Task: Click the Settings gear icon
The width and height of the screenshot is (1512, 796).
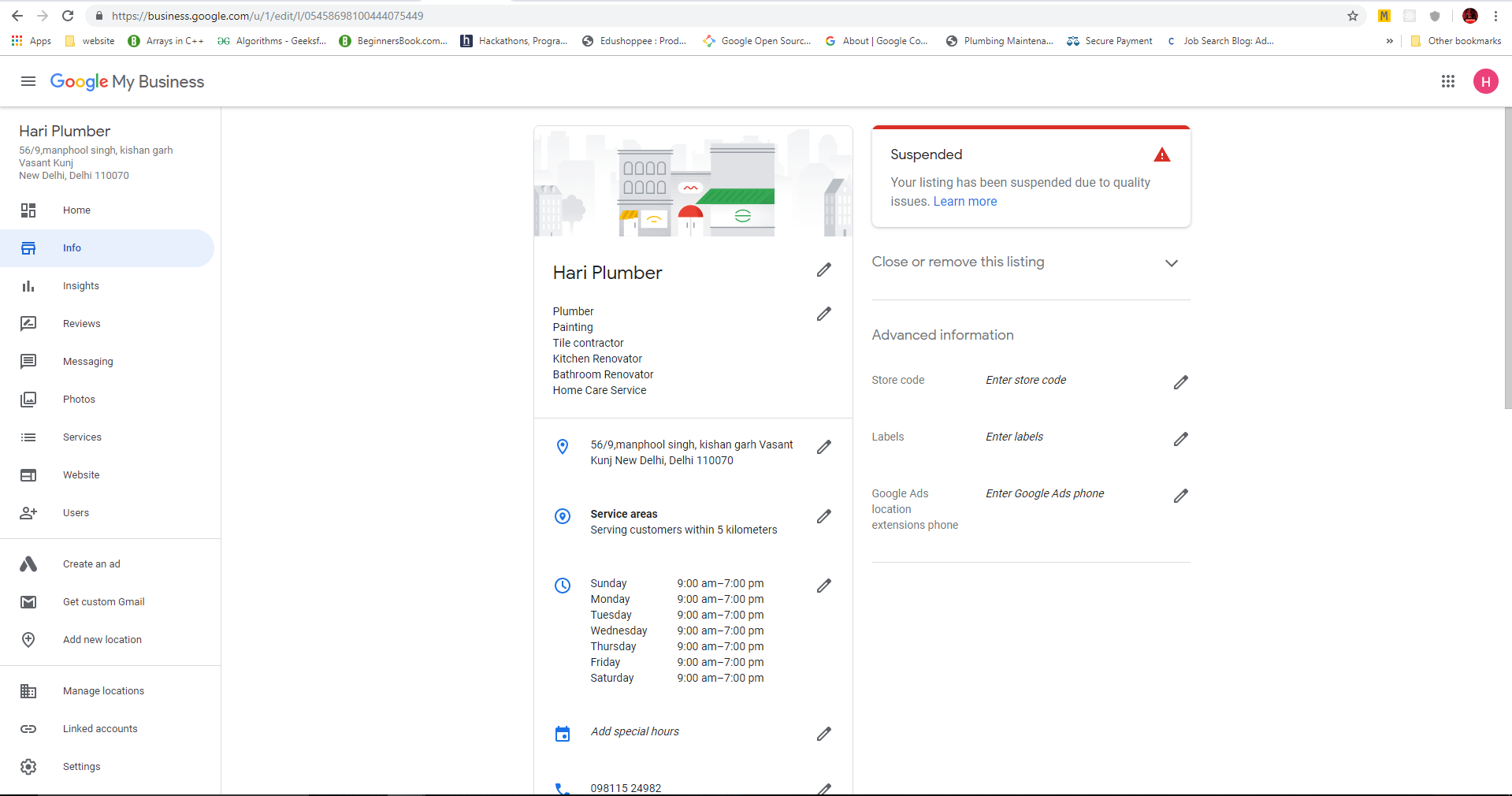Action: tap(28, 767)
